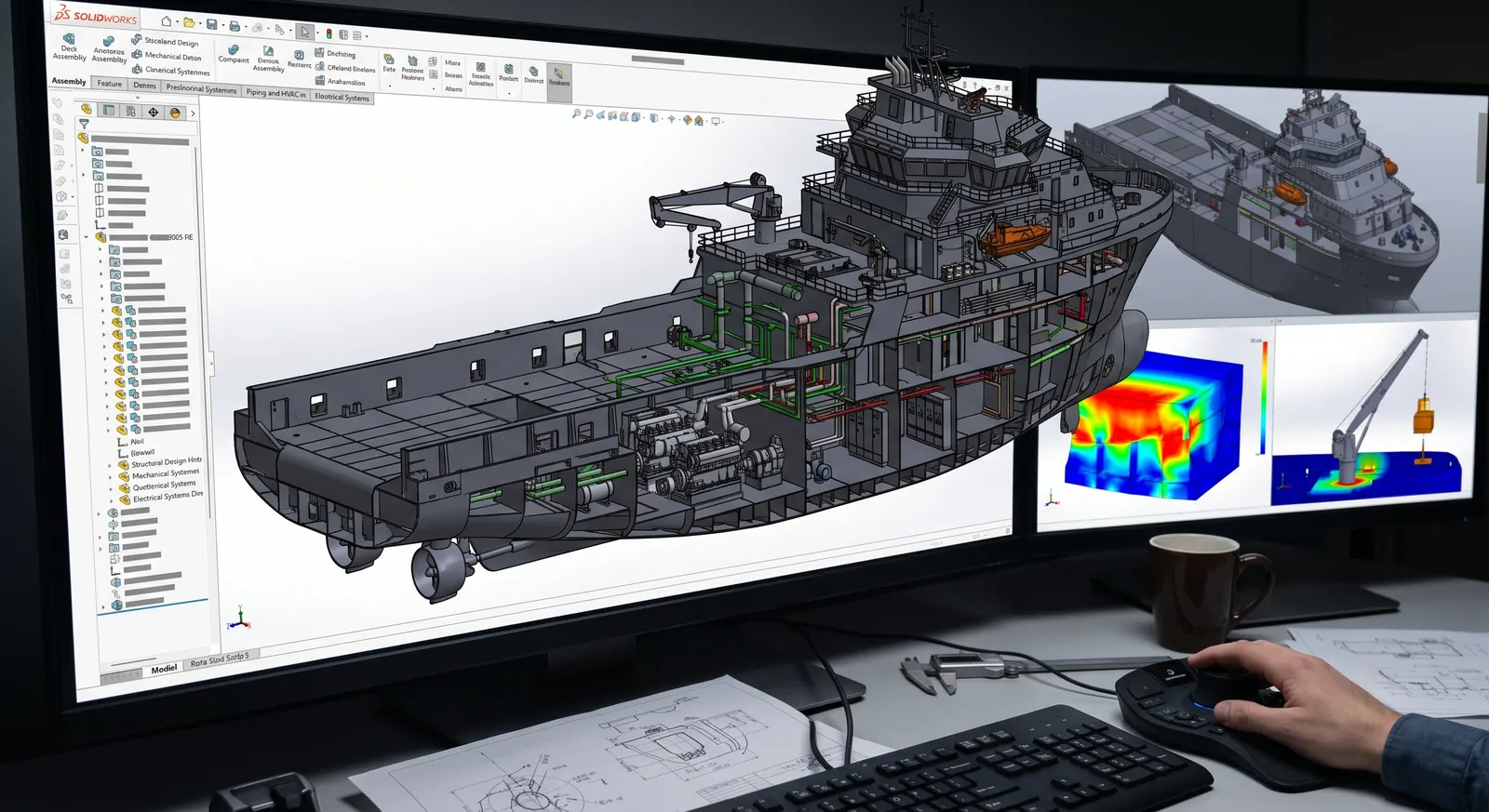Click the Home icon in the quick-access toolbar

click(x=167, y=21)
